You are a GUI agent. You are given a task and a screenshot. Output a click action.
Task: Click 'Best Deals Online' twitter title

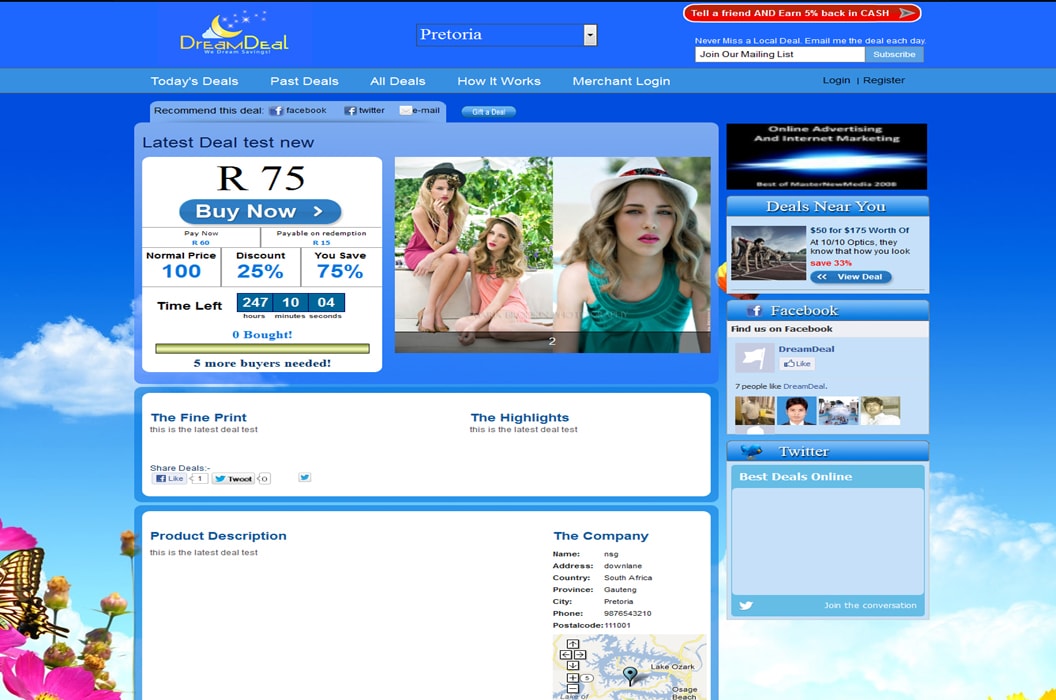click(x=795, y=476)
